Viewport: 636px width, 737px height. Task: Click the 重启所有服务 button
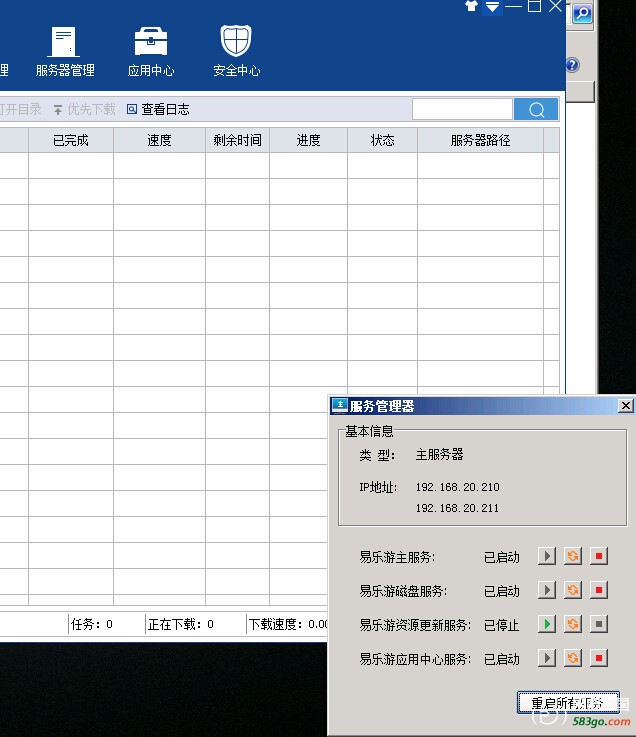tap(568, 703)
